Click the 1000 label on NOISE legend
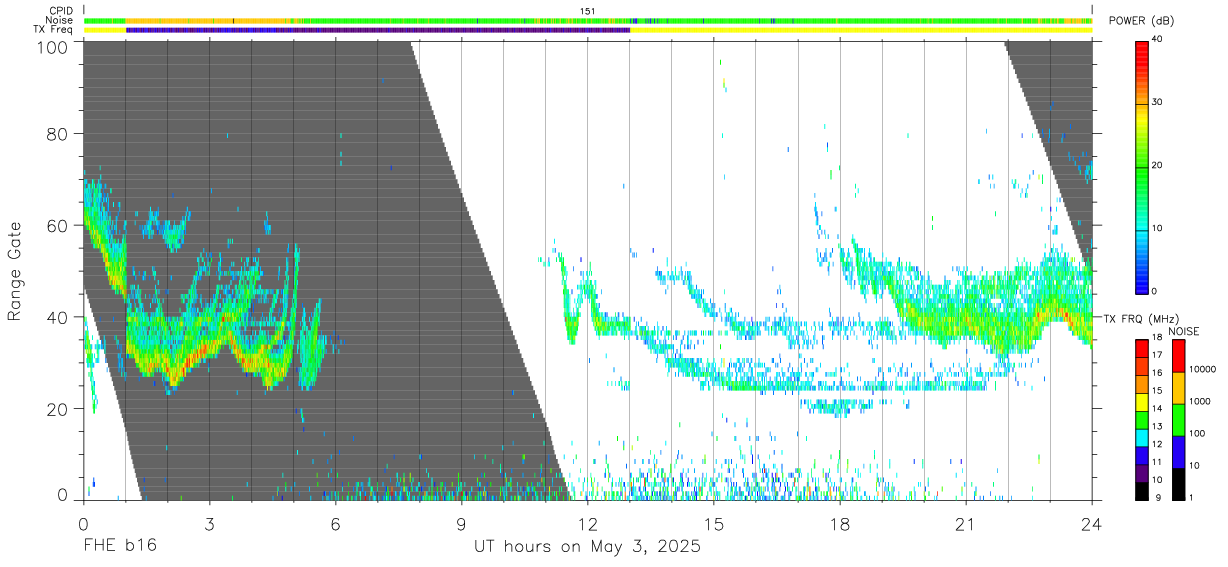Screen dimensions: 1228x567 1199,401
